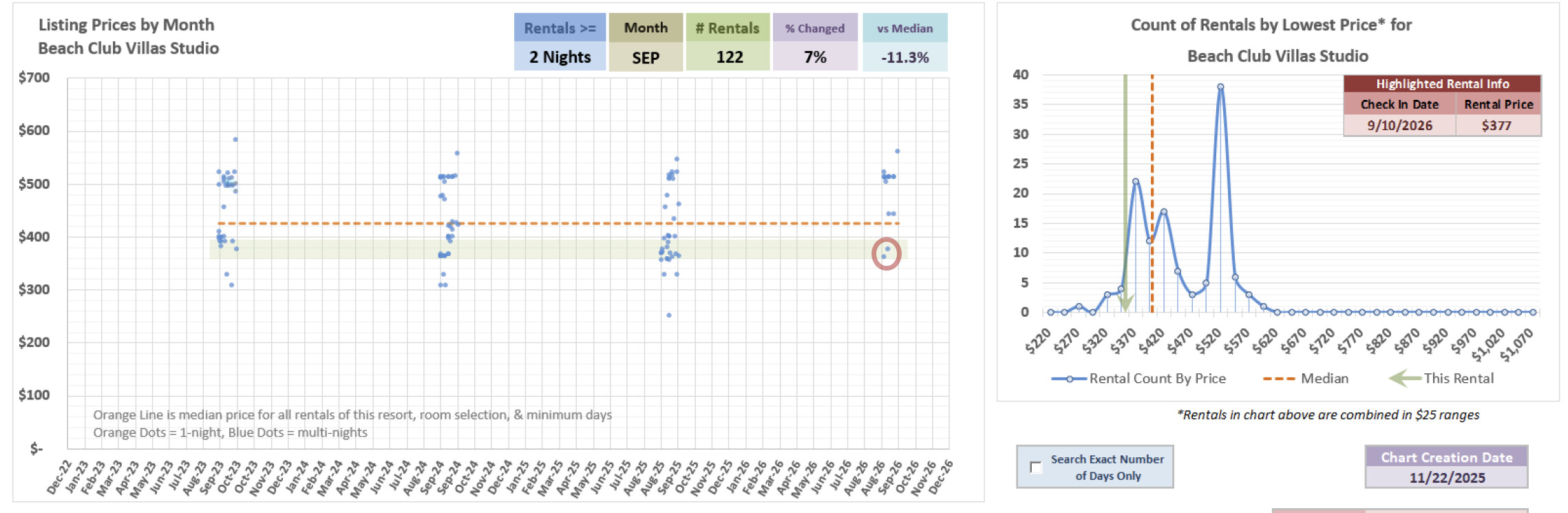Viewport: 1568px width, 513px height.
Task: Toggle Search Exact Number of Days Only checkbox
Action: [x=1035, y=468]
